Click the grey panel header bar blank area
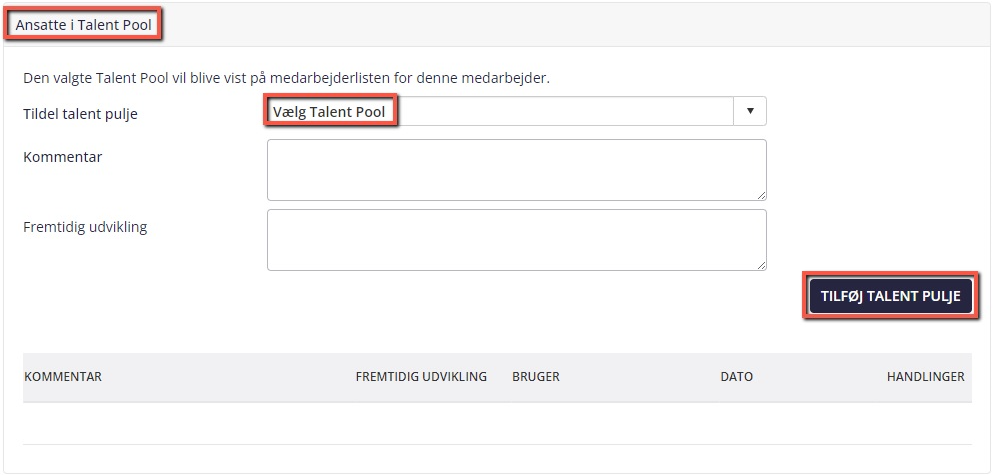 coord(570,25)
